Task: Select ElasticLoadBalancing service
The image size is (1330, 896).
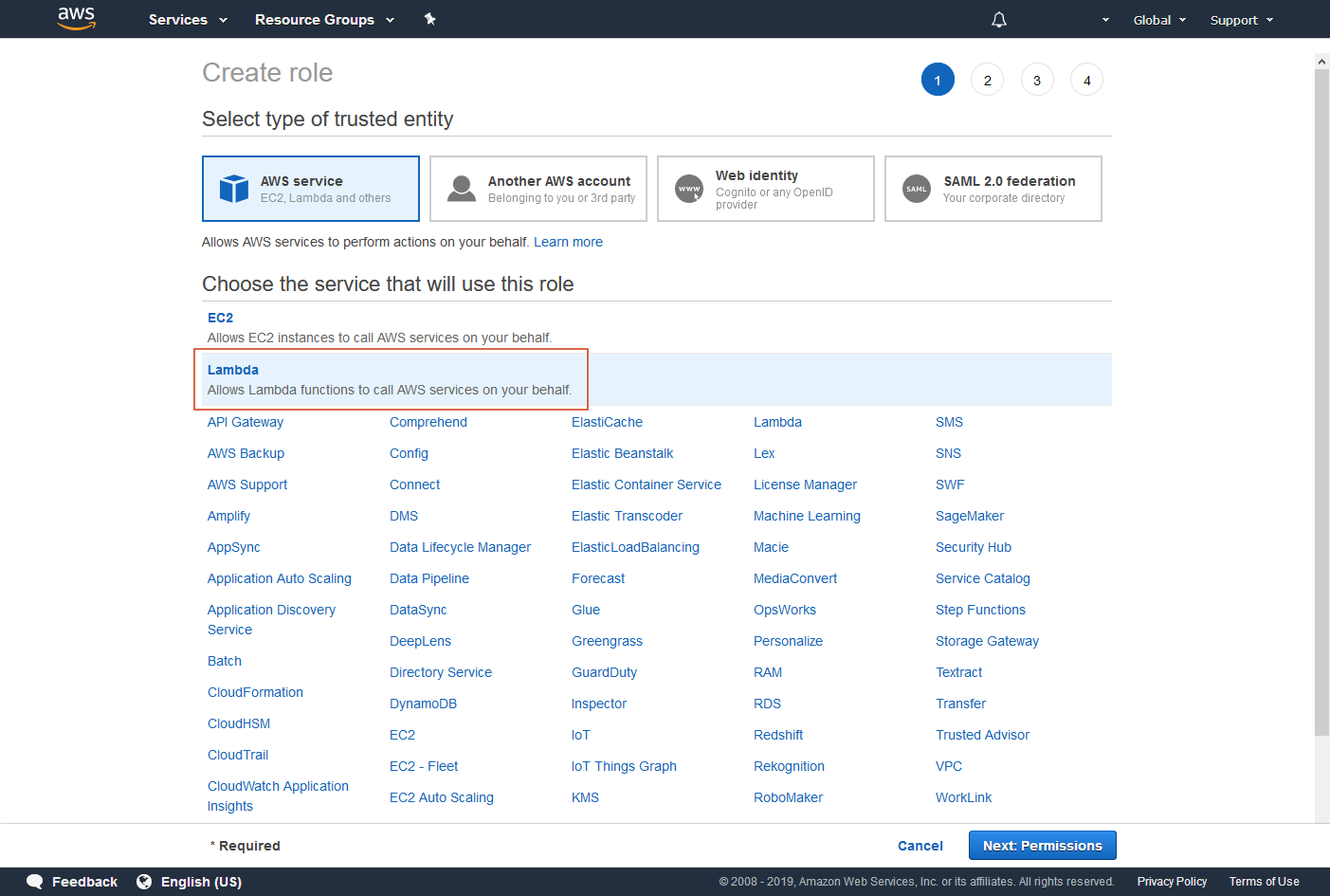Action: [635, 547]
